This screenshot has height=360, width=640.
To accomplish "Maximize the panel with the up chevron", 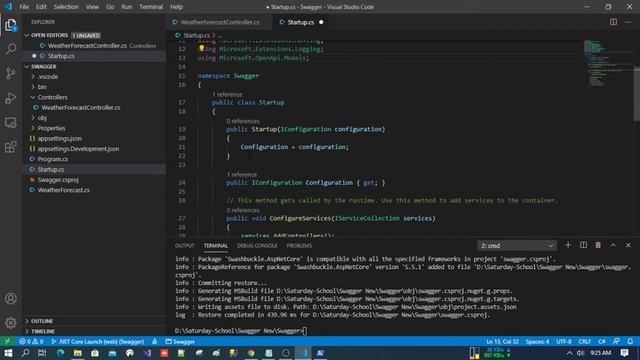I will [613, 245].
